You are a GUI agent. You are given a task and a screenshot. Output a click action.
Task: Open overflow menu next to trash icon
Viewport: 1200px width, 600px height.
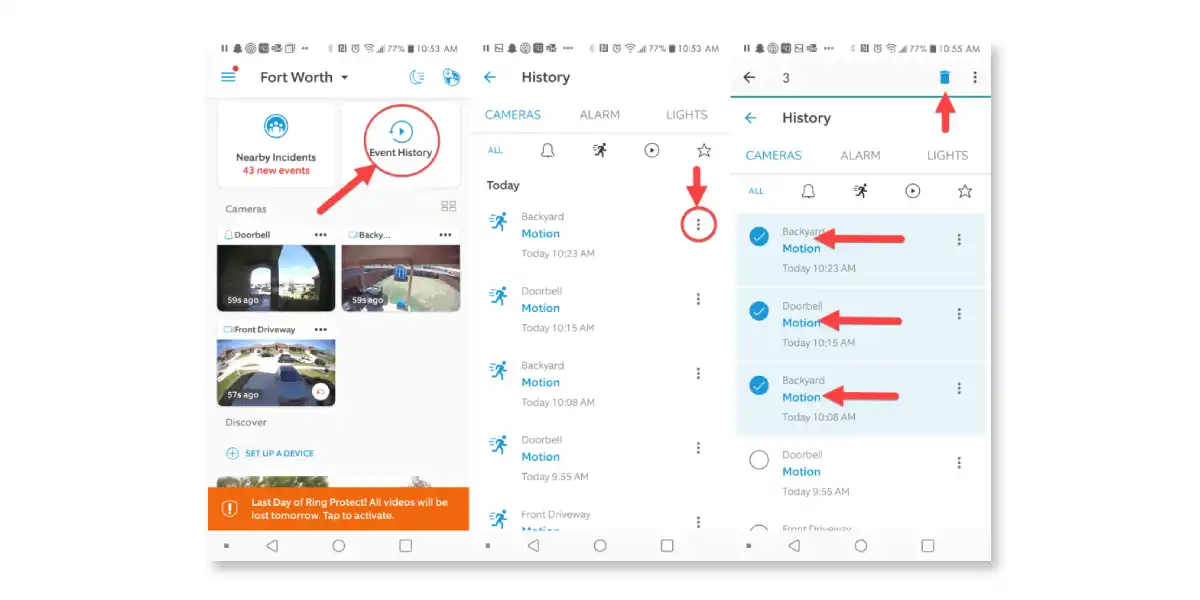(975, 77)
